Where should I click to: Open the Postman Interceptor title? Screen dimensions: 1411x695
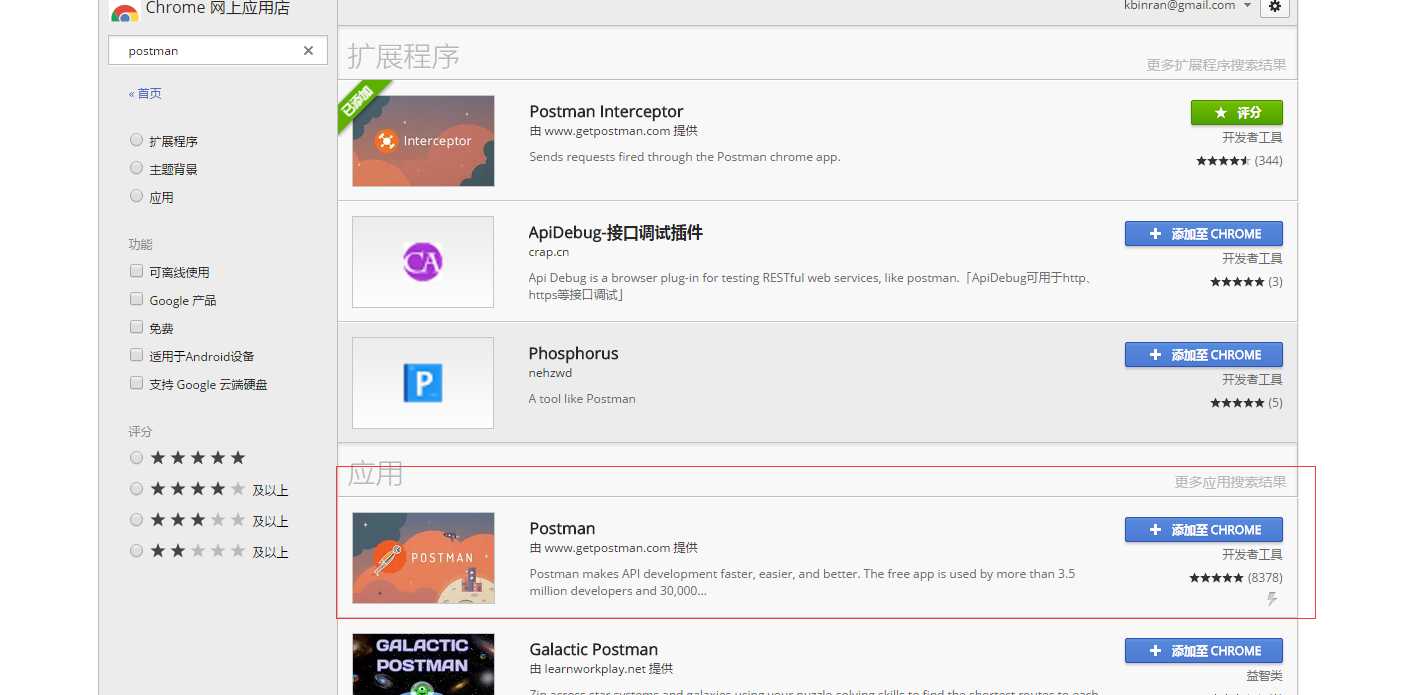point(606,112)
